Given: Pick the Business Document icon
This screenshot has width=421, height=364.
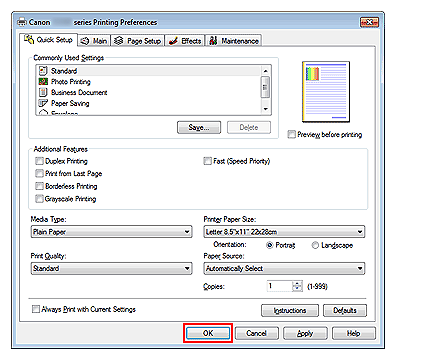Looking at the screenshot, I should pos(43,92).
